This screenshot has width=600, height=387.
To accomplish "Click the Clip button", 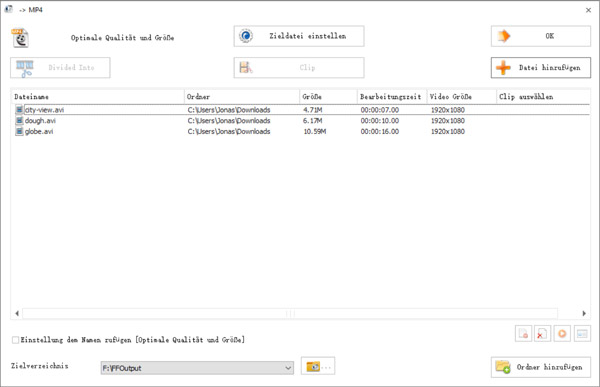I will pyautogui.click(x=299, y=68).
